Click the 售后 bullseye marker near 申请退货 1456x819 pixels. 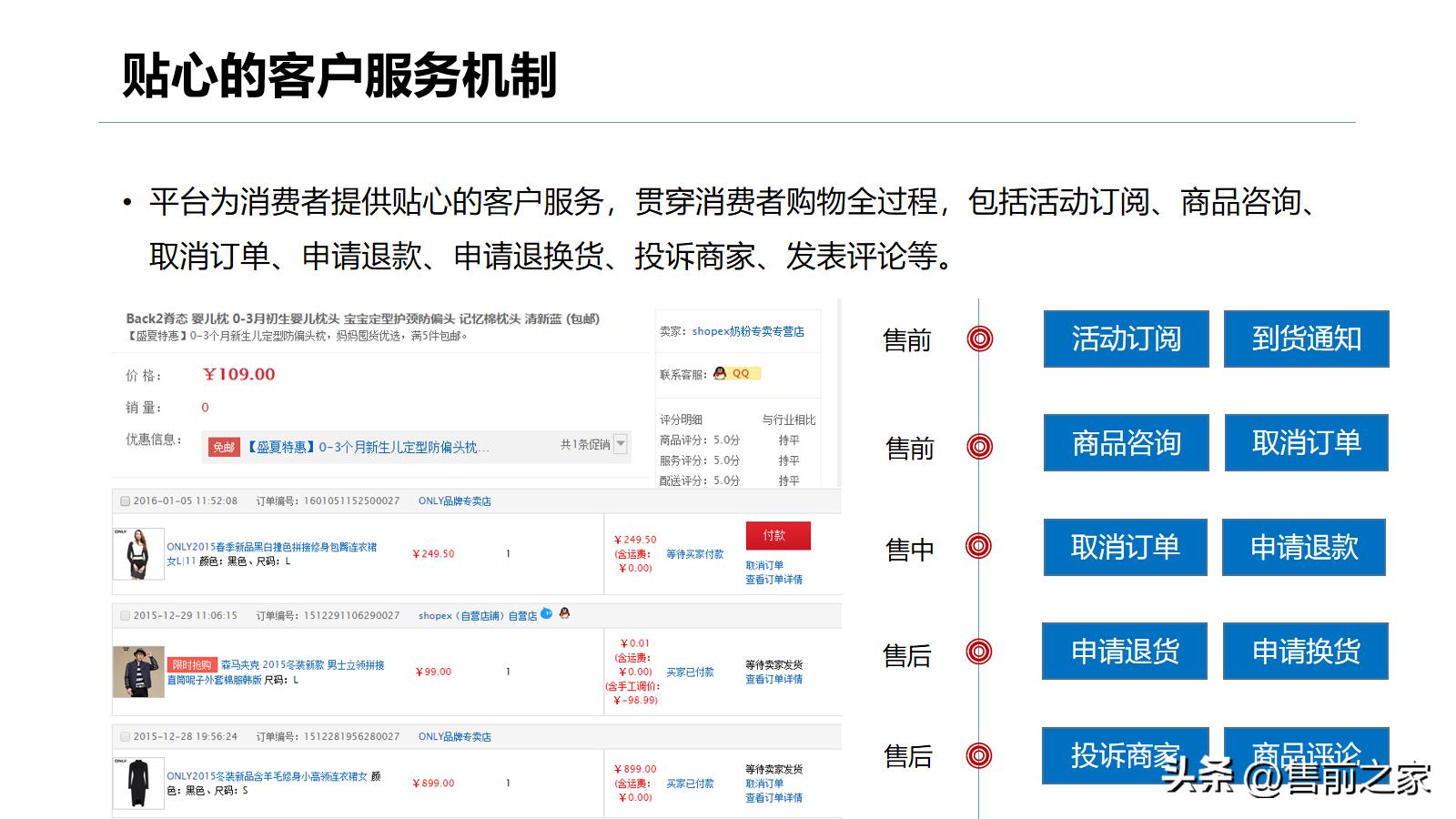[978, 652]
